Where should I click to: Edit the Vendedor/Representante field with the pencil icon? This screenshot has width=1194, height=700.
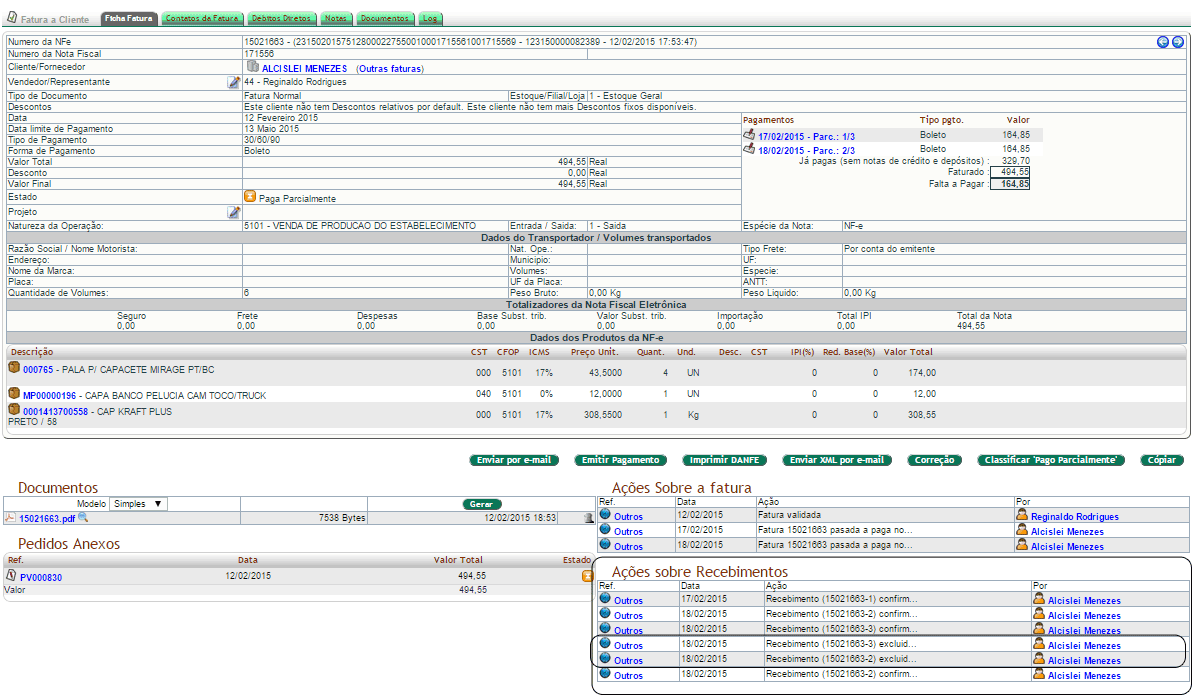234,82
